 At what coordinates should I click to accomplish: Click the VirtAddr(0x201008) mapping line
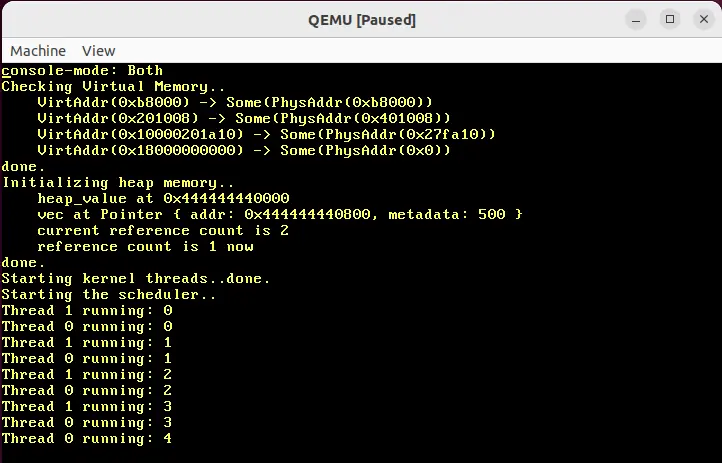243,119
